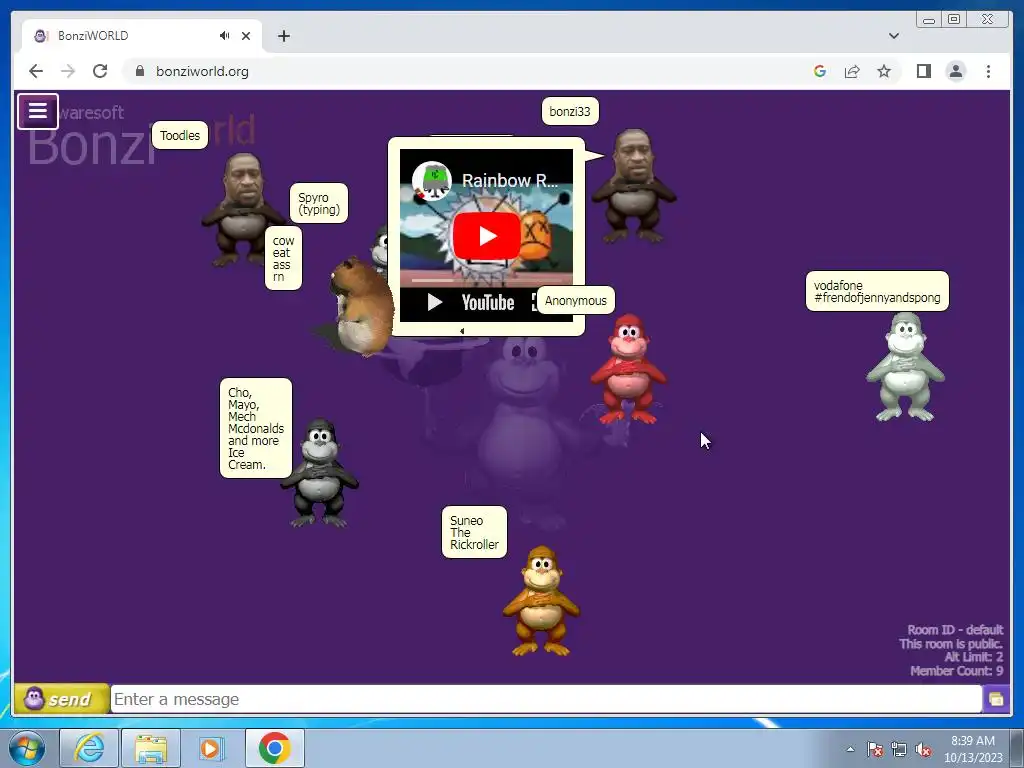Image resolution: width=1024 pixels, height=768 pixels.
Task: Click the Rainbow R... video title
Action: pos(510,180)
